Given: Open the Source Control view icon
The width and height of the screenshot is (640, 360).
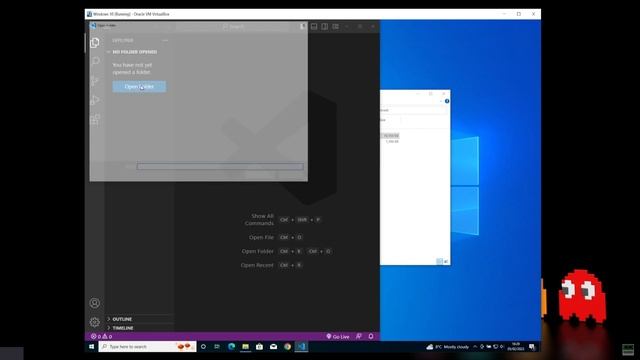Looking at the screenshot, I should (95, 81).
